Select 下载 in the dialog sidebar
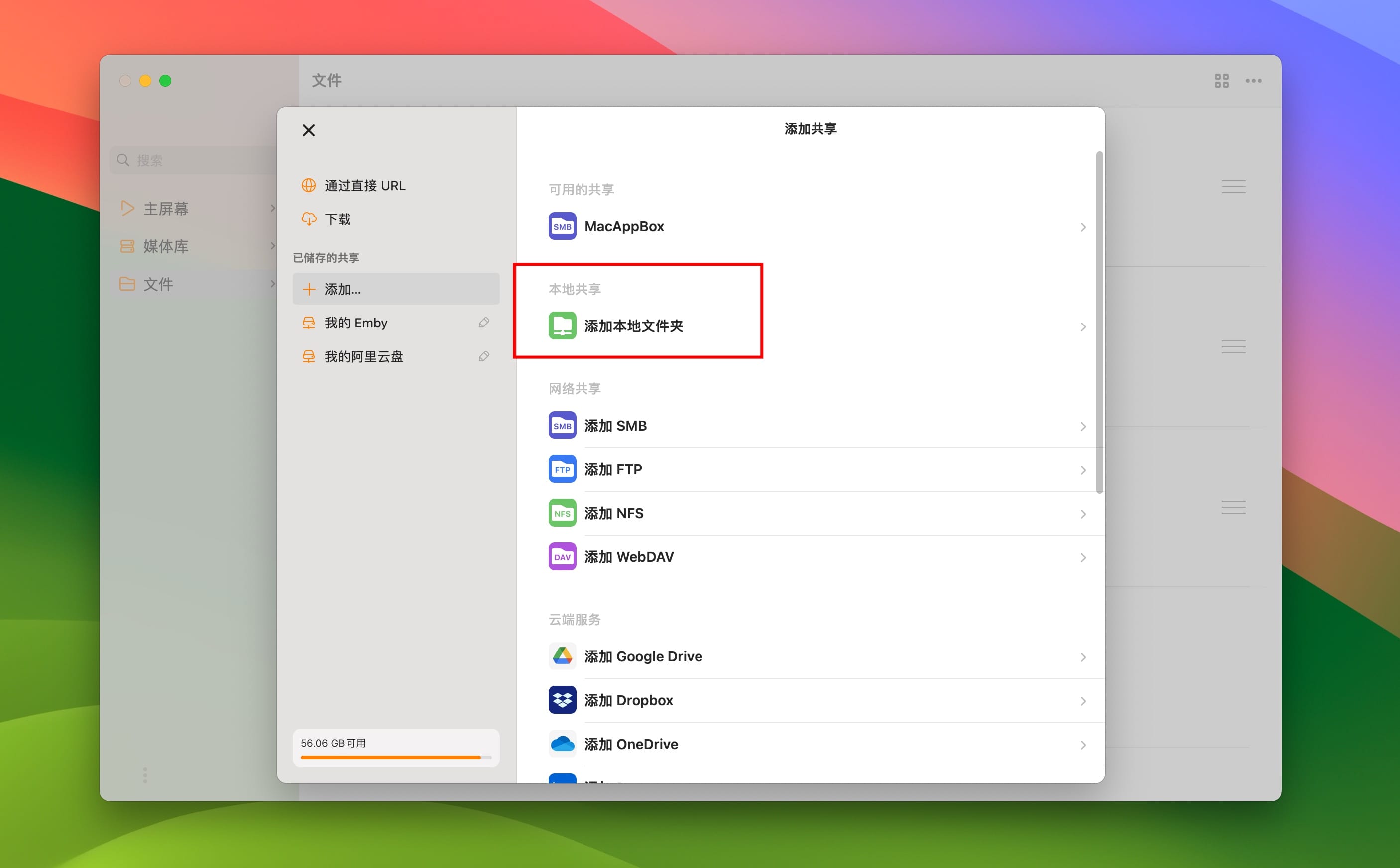 (x=396, y=218)
